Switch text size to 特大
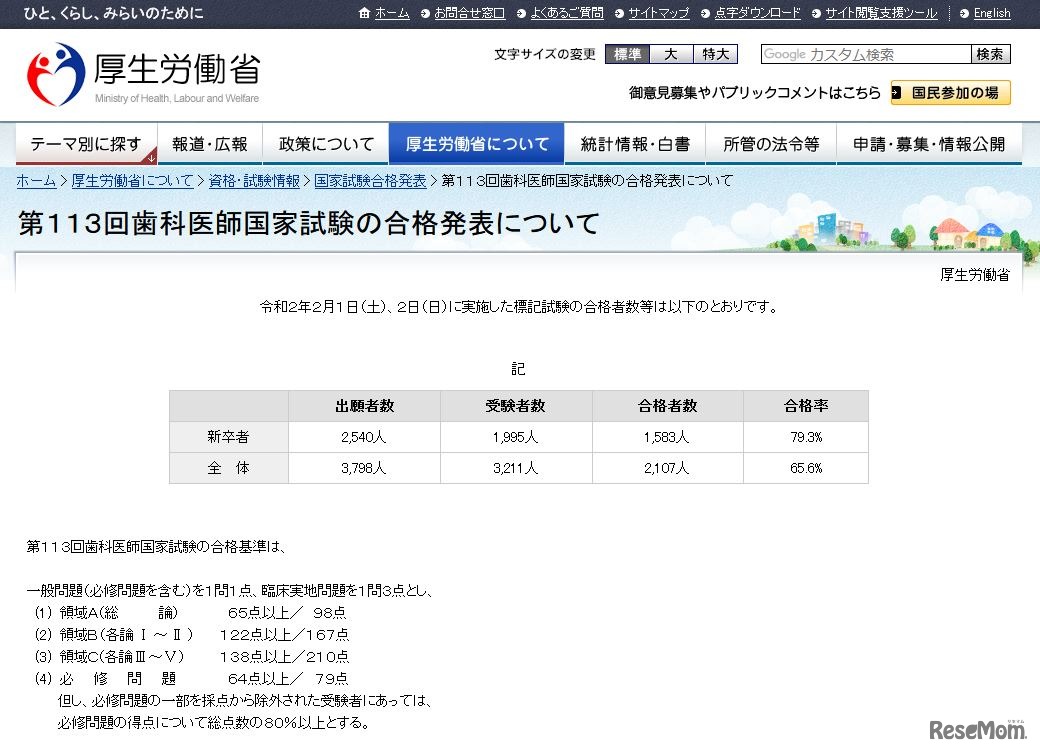 click(714, 54)
